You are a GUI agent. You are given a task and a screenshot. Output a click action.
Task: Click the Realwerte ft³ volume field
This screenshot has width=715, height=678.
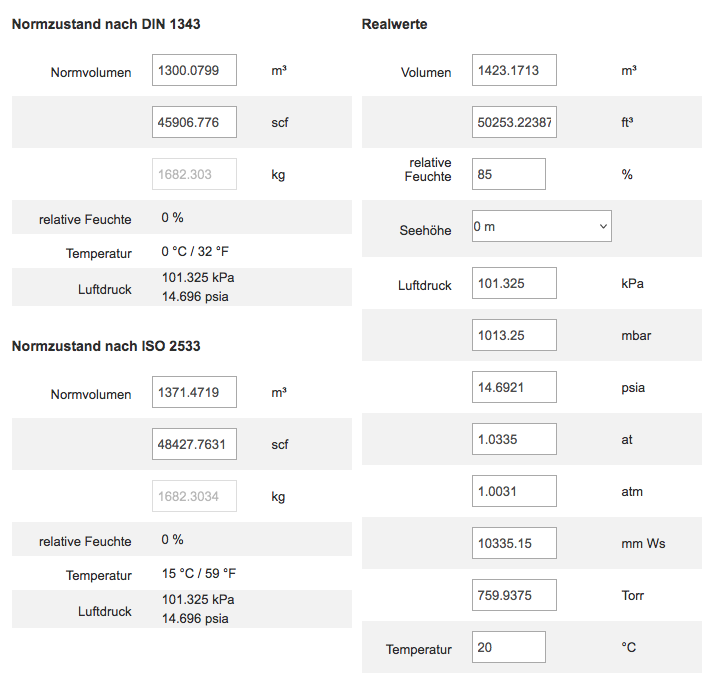point(514,122)
